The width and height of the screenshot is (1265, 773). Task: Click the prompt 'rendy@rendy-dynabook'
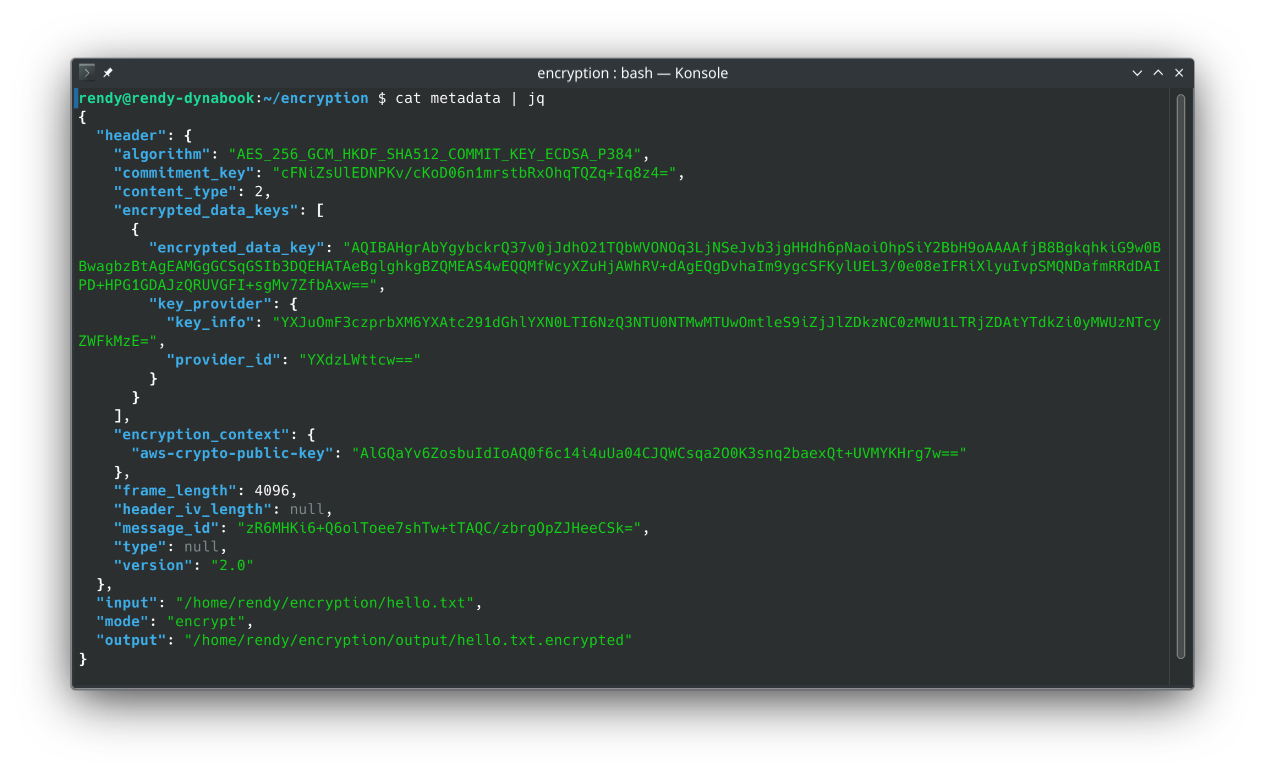pos(167,98)
